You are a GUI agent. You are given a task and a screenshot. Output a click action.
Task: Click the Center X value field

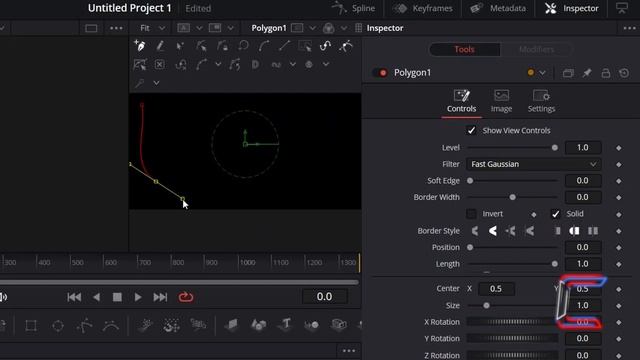click(496, 289)
